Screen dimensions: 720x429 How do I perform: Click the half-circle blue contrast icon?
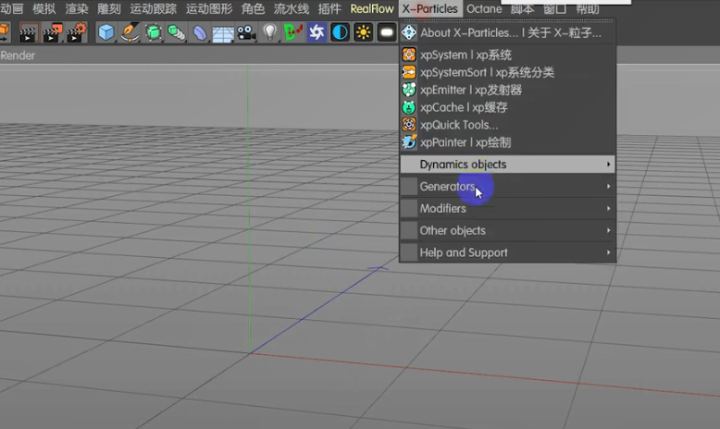[340, 33]
